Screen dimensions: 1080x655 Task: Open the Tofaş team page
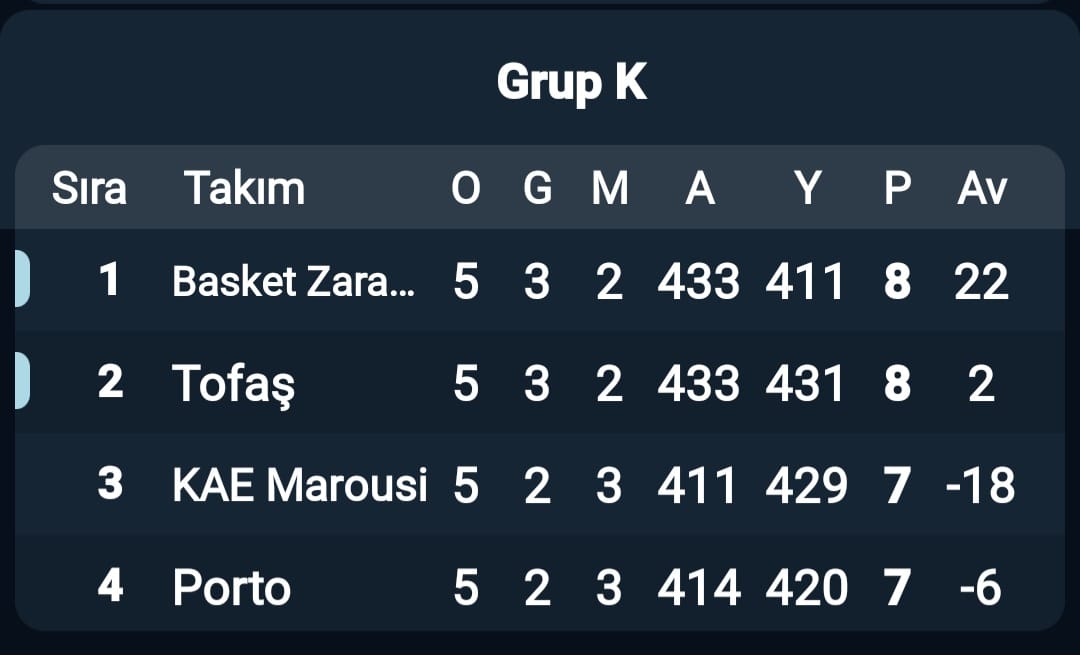click(x=233, y=384)
